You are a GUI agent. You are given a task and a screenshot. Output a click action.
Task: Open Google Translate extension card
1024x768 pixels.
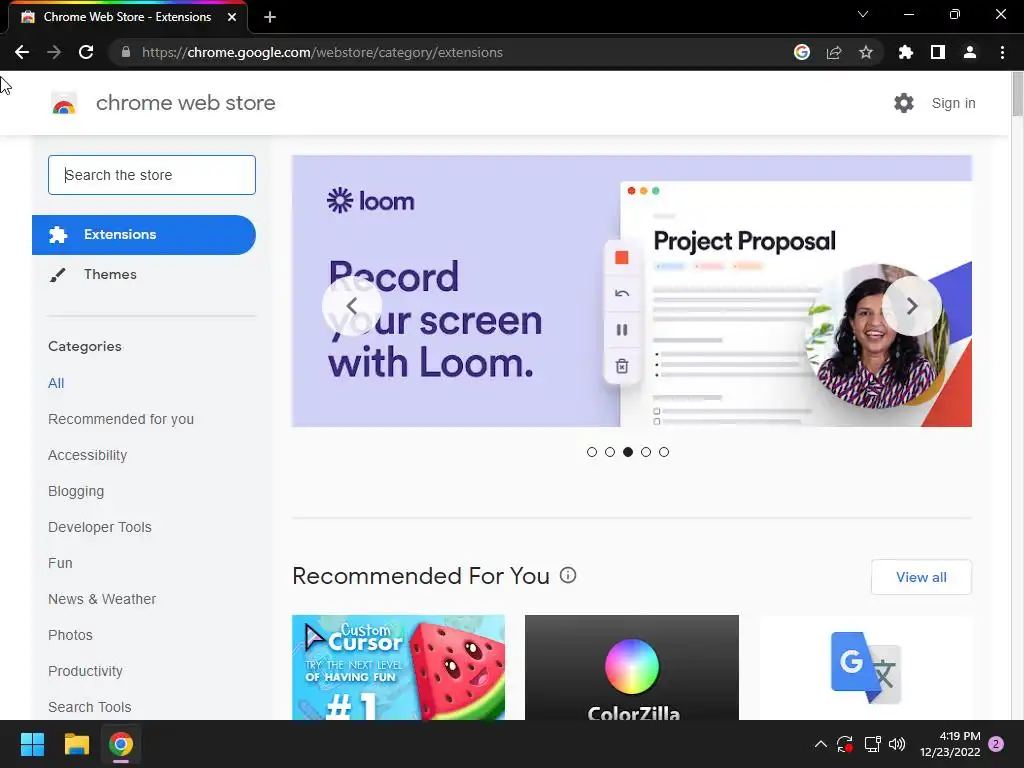(x=865, y=667)
